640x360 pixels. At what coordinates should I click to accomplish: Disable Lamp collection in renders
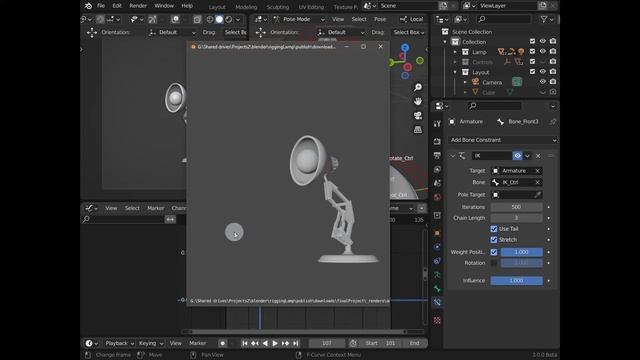point(553,51)
